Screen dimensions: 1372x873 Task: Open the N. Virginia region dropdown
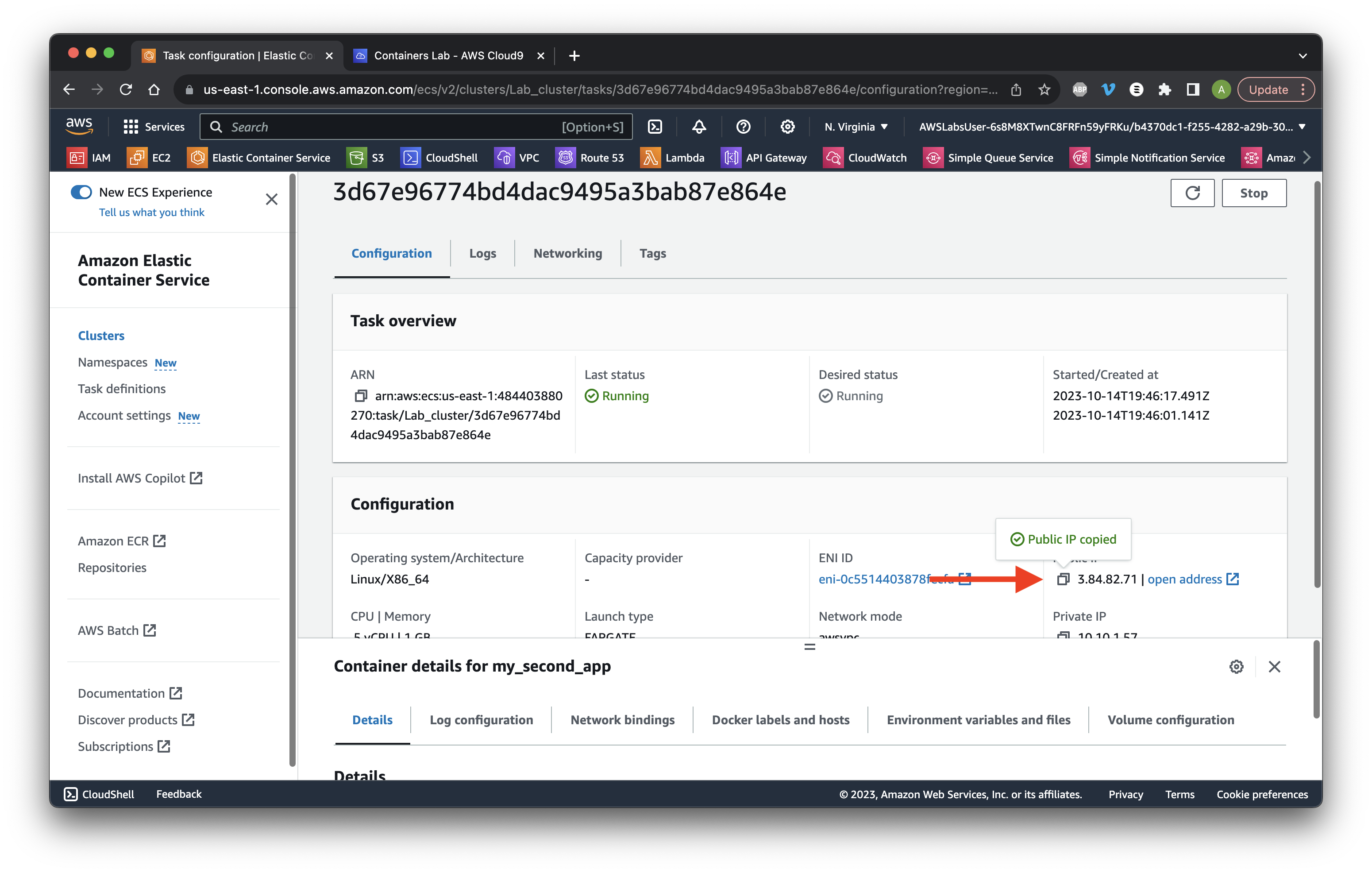[x=856, y=127]
